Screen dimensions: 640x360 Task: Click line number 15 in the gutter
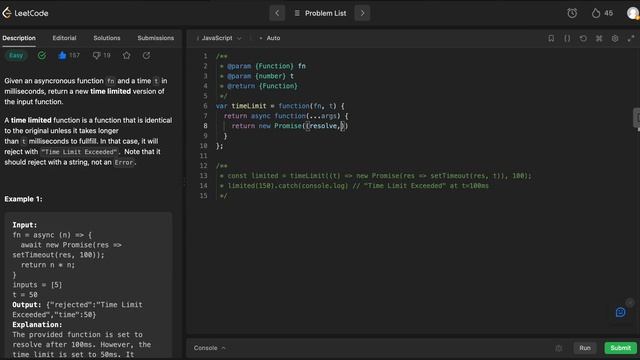[204, 196]
